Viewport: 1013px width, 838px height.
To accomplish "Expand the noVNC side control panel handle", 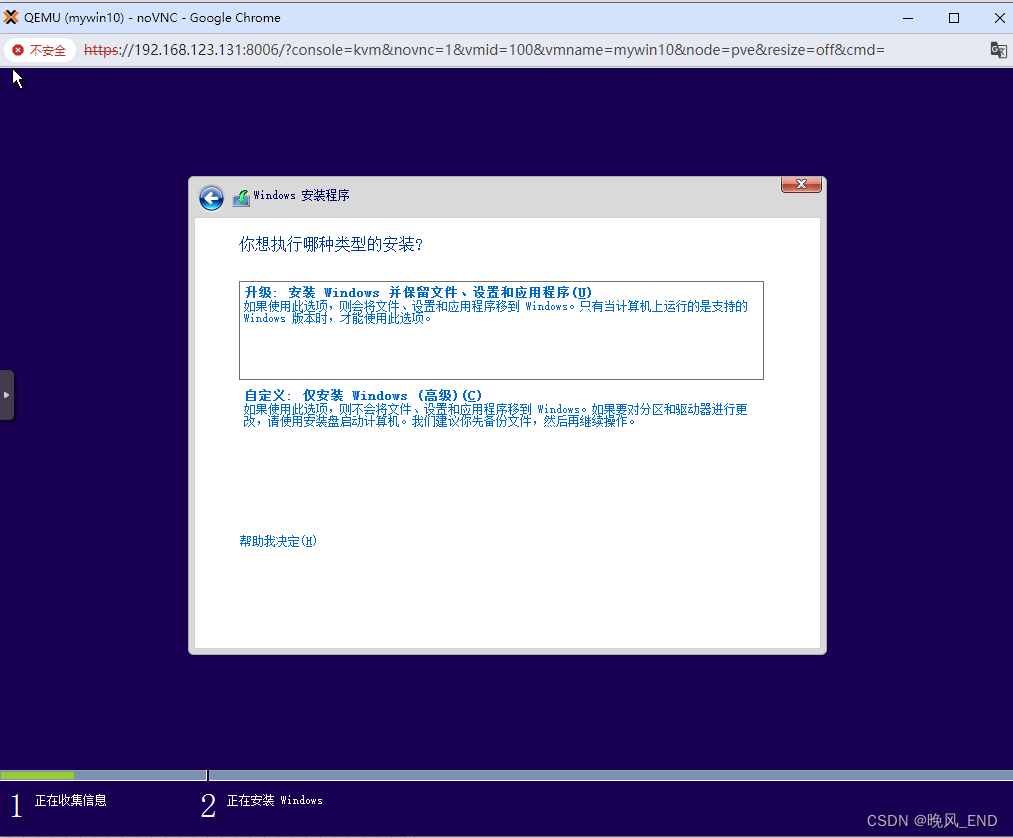I will [x=6, y=395].
